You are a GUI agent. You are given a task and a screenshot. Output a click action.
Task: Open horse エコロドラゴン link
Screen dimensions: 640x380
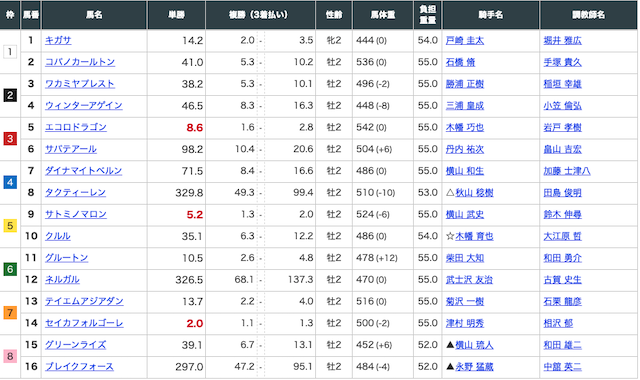coord(76,127)
